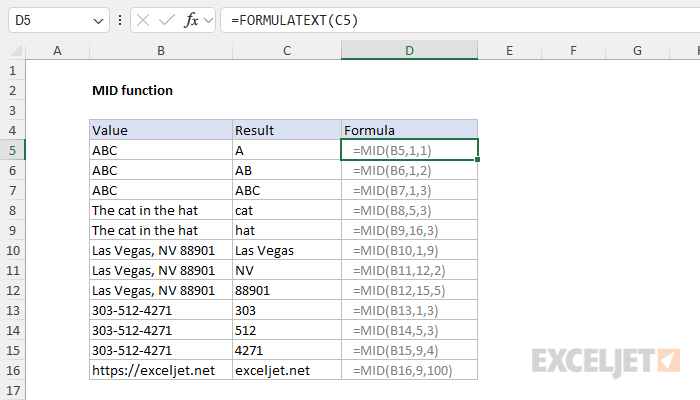This screenshot has height=400, width=700.
Task: Click result cell '4271'
Action: (287, 350)
